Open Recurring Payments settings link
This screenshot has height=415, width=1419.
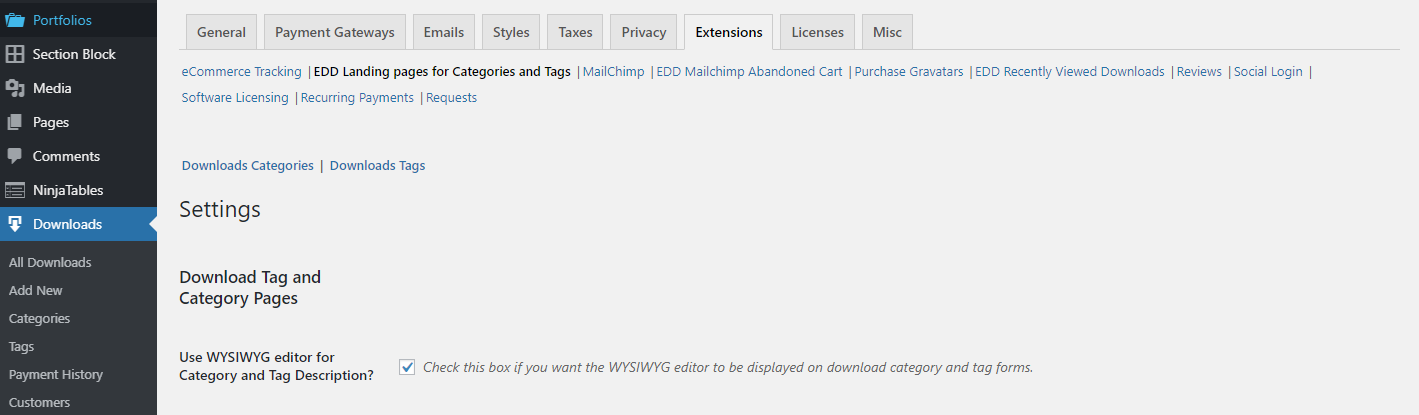click(357, 98)
